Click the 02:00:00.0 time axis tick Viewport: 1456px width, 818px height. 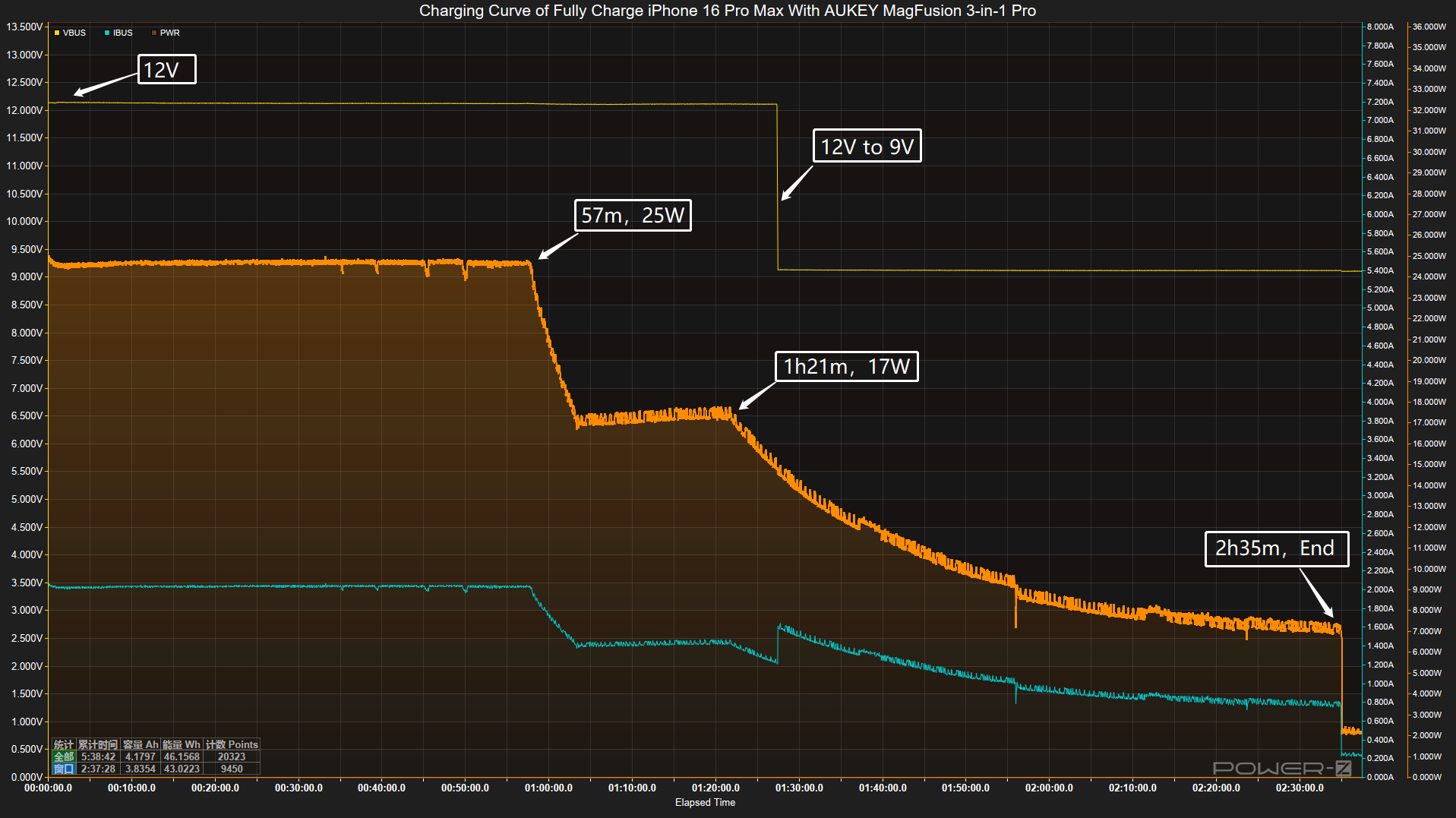point(1049,788)
